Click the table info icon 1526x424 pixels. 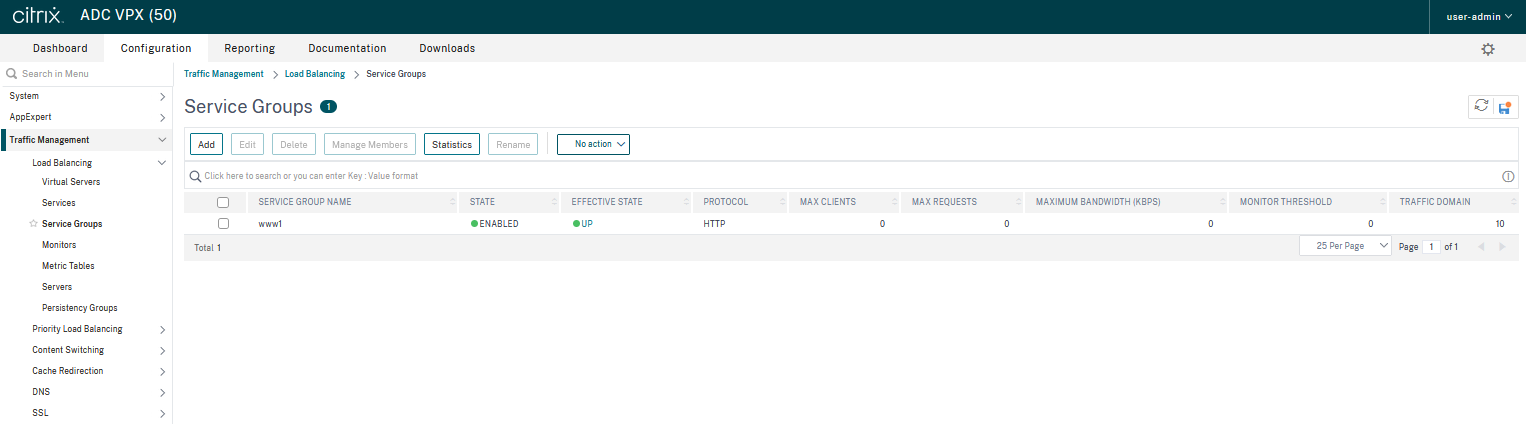tap(1508, 176)
